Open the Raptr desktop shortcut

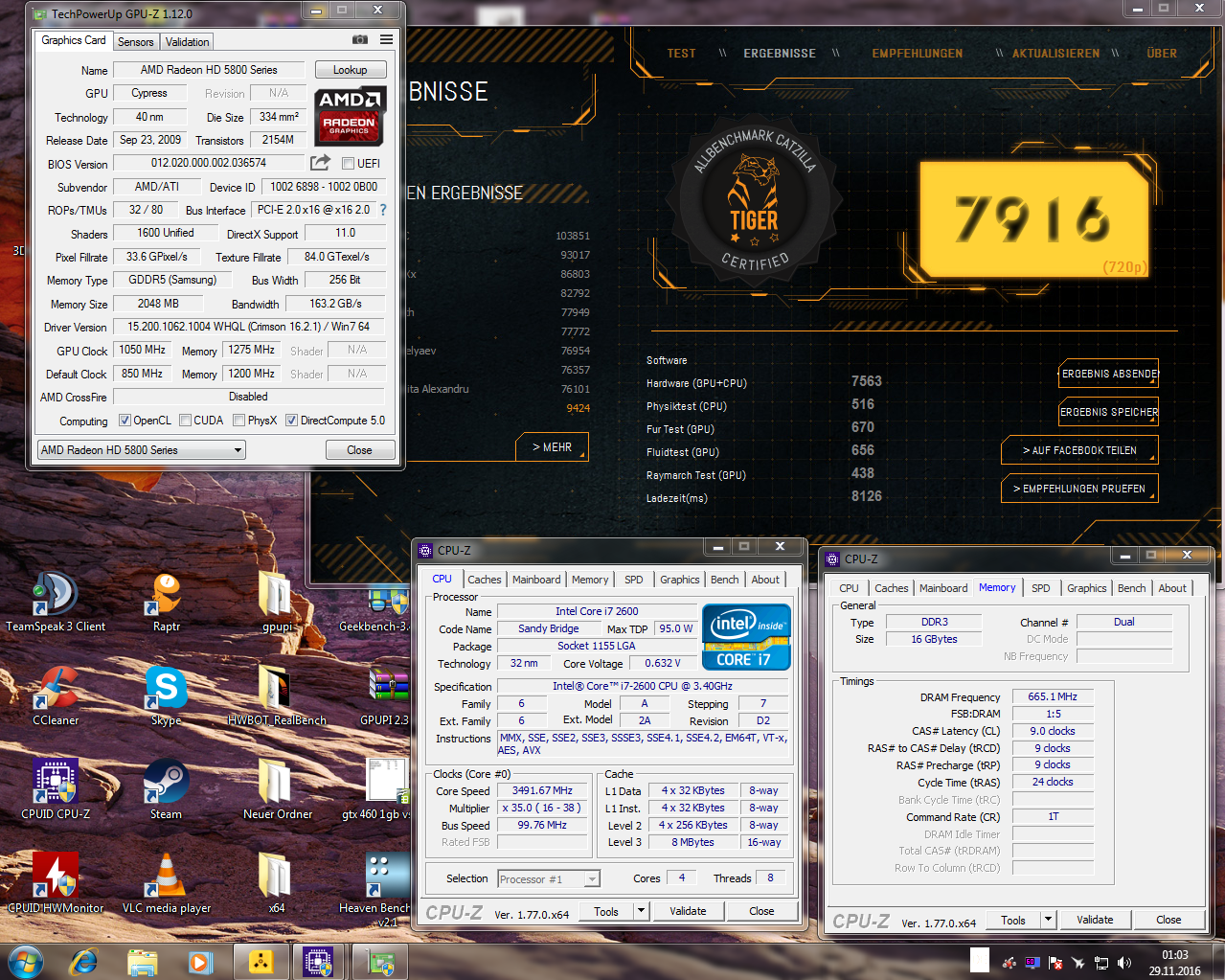167,602
